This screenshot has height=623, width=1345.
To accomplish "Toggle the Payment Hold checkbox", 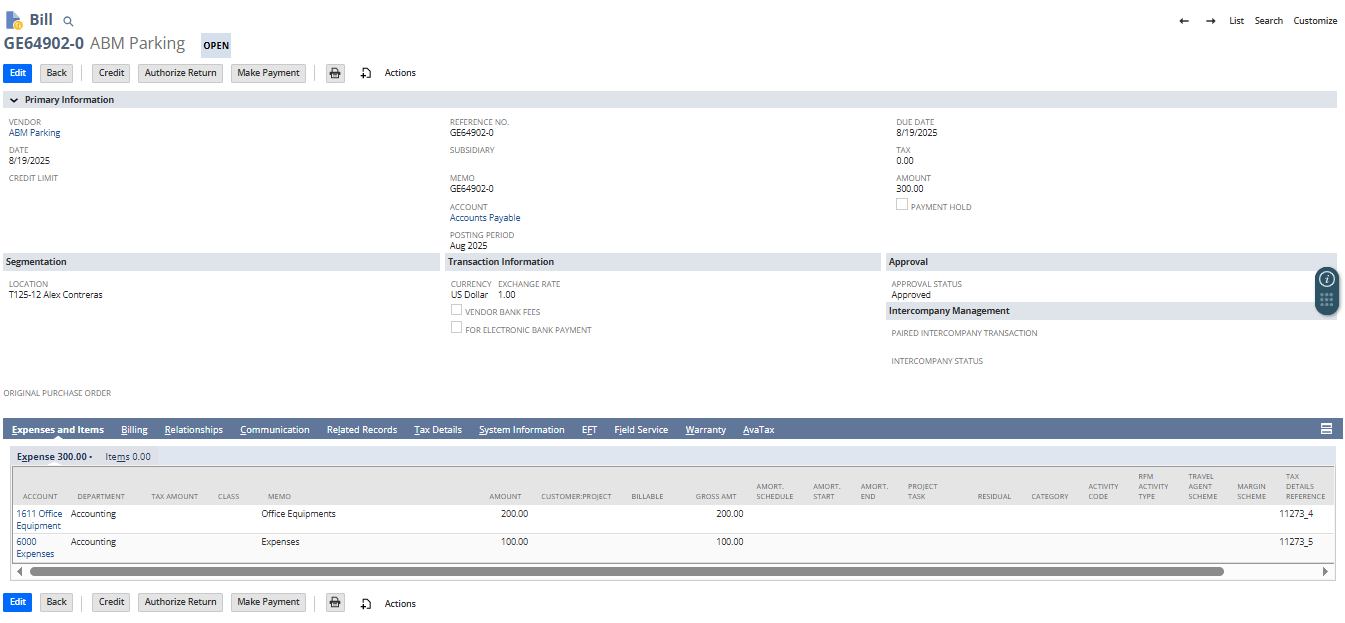I will pyautogui.click(x=902, y=205).
